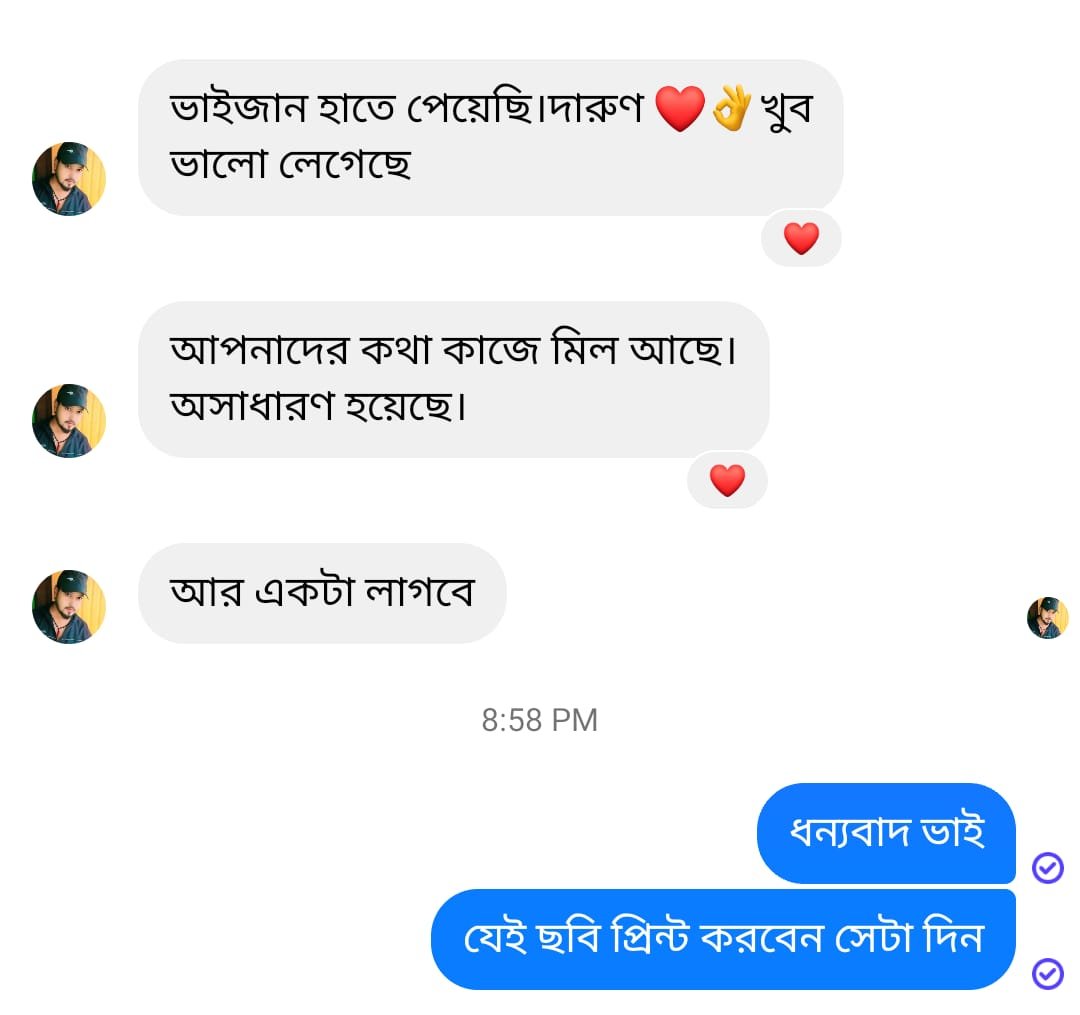Open sender avatar beside first message

pyautogui.click(x=69, y=179)
